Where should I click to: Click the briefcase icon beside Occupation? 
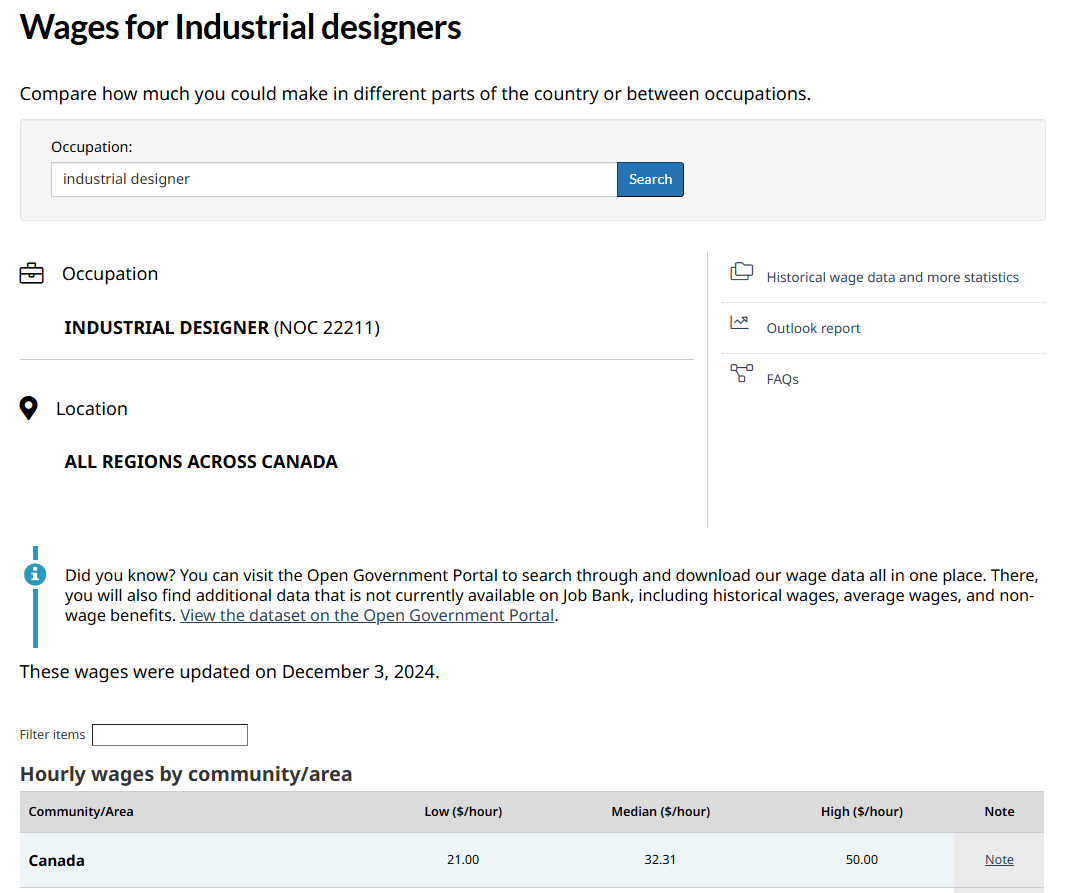[32, 273]
